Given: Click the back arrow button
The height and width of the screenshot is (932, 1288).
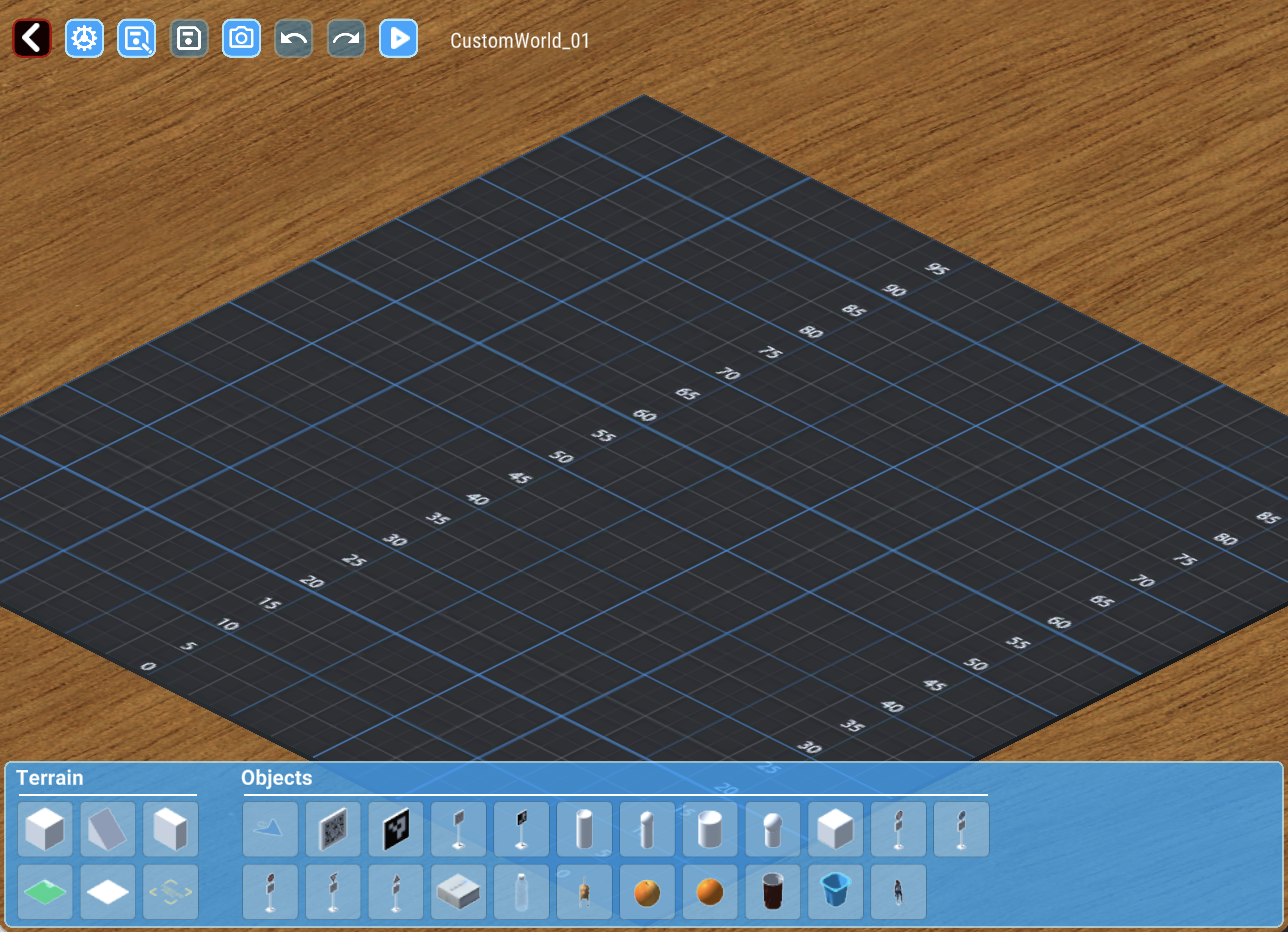Looking at the screenshot, I should coord(32,39).
